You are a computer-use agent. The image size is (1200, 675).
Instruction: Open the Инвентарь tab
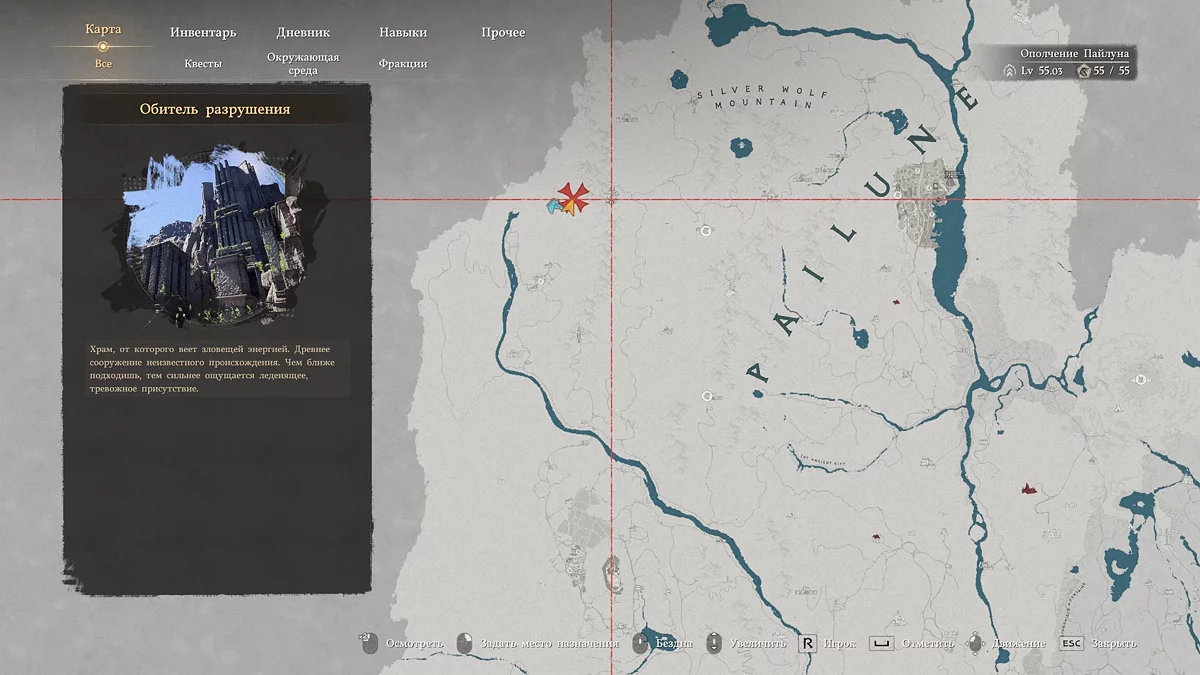pos(203,33)
